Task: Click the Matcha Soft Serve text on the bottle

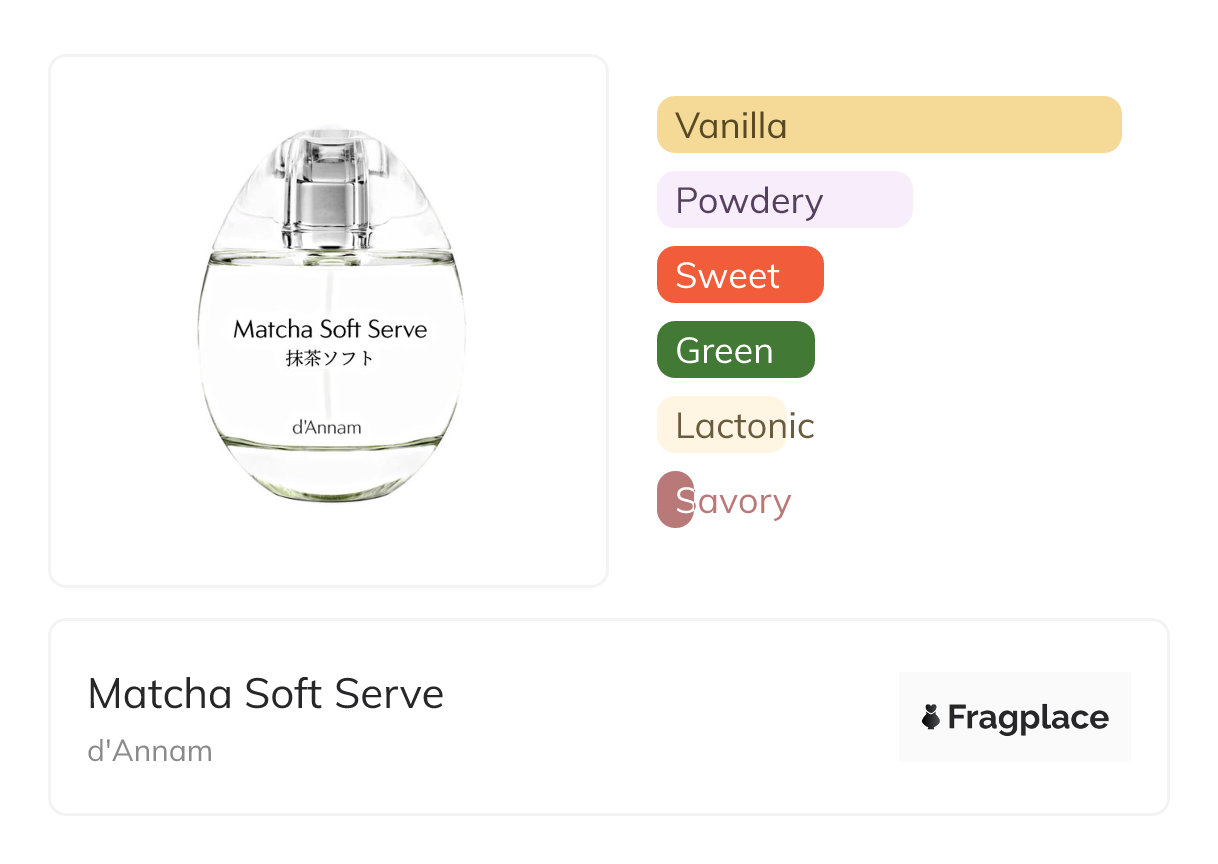Action: [x=330, y=329]
